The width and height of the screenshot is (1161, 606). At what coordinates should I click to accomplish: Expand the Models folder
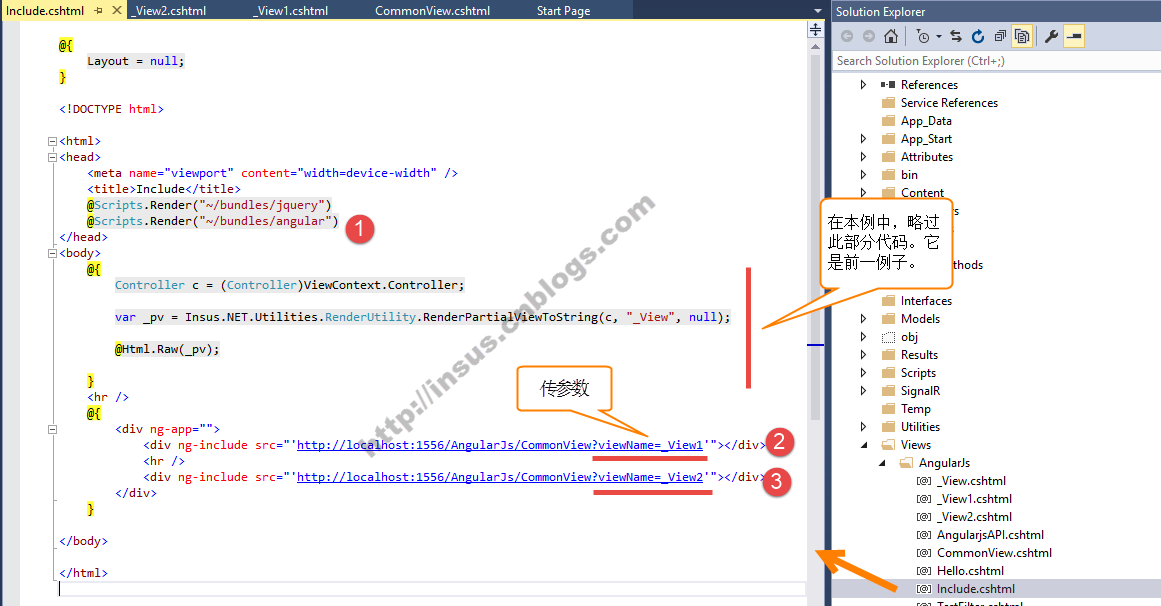(863, 319)
